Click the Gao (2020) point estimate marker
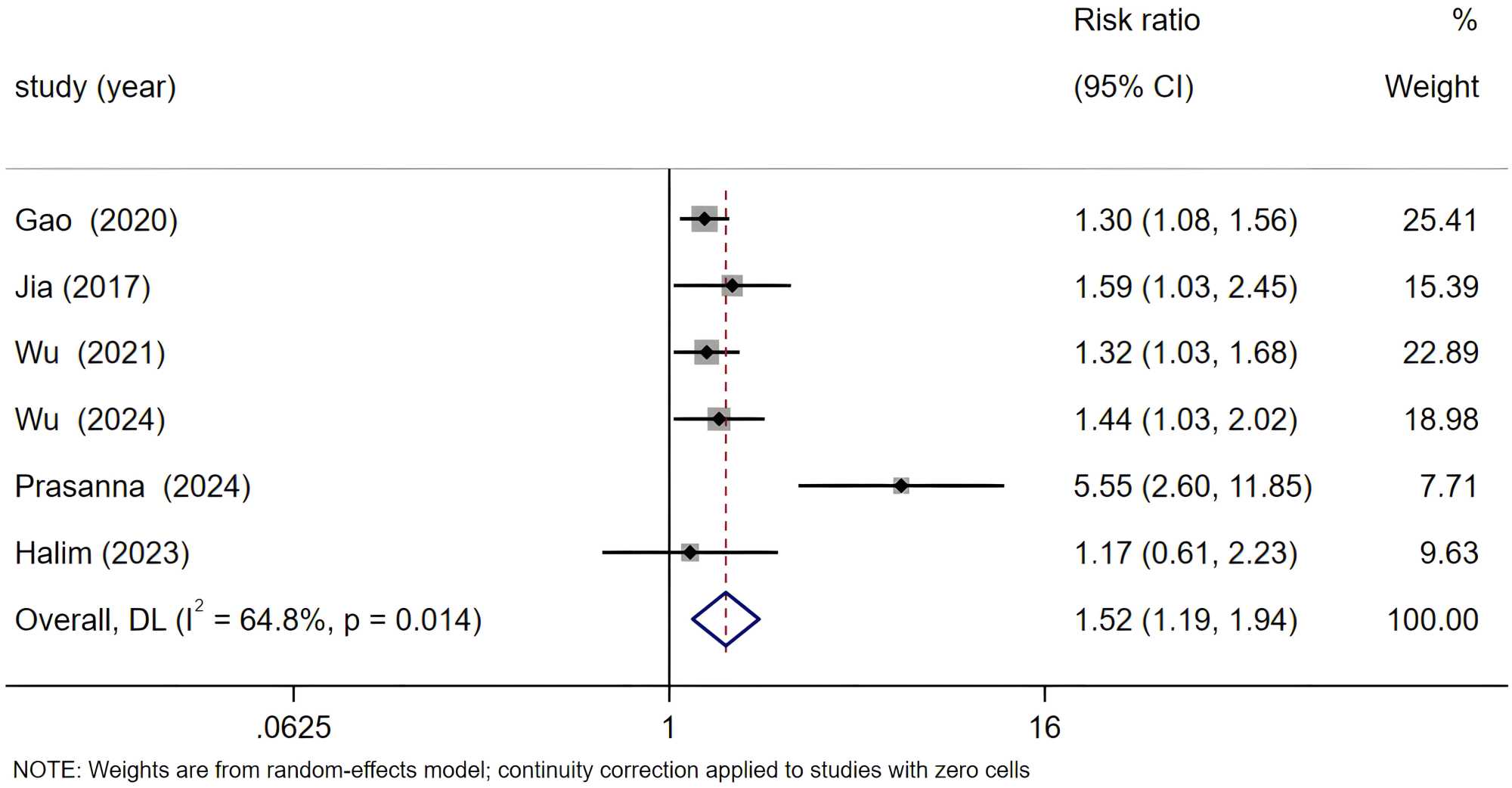This screenshot has width=1512, height=788. point(705,219)
